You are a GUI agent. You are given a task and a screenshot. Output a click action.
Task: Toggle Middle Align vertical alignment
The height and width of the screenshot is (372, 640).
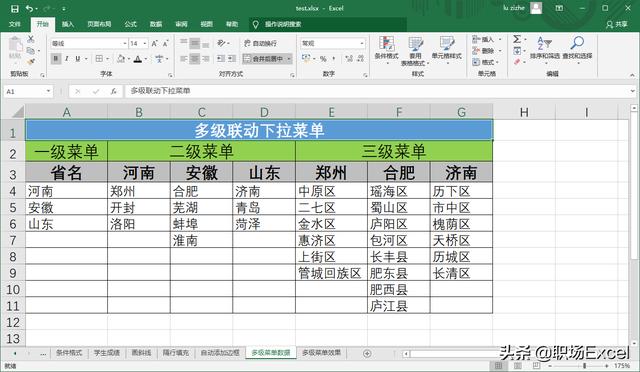tap(195, 43)
